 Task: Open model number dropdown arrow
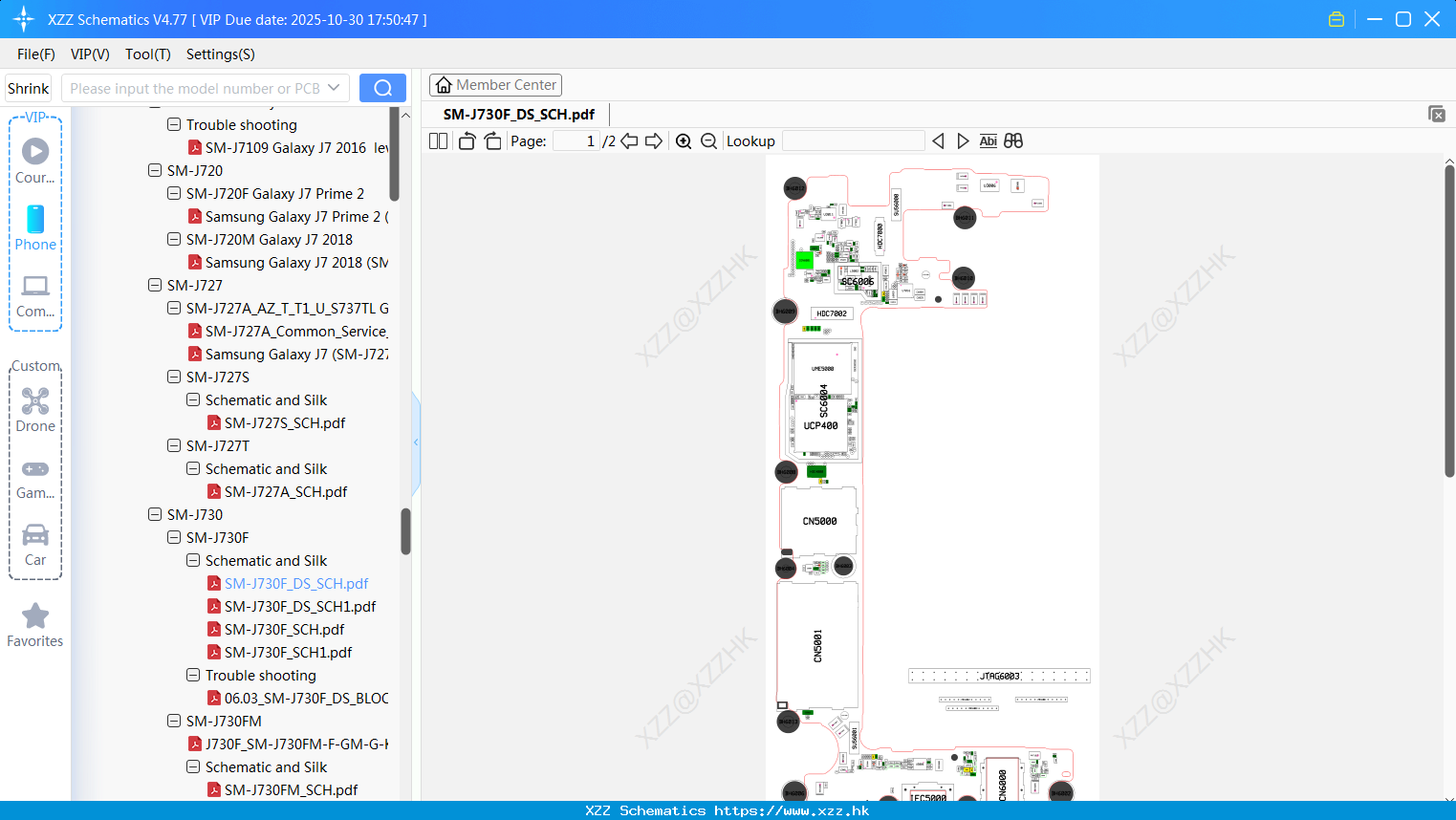point(334,88)
